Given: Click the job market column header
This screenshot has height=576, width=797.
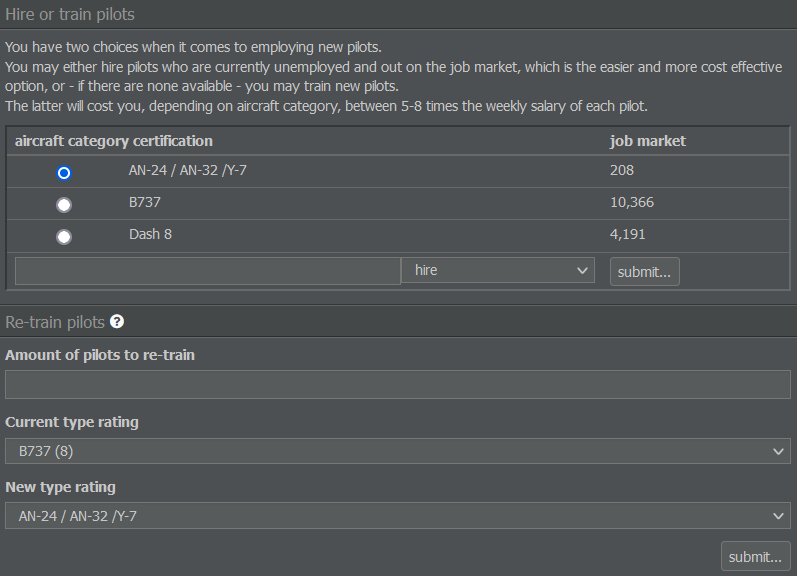Looking at the screenshot, I should (x=648, y=141).
